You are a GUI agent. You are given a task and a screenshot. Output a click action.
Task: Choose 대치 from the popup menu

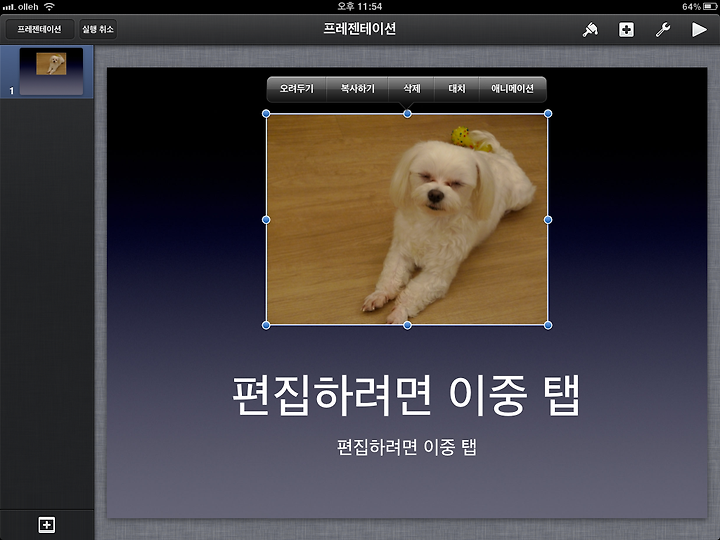point(457,89)
